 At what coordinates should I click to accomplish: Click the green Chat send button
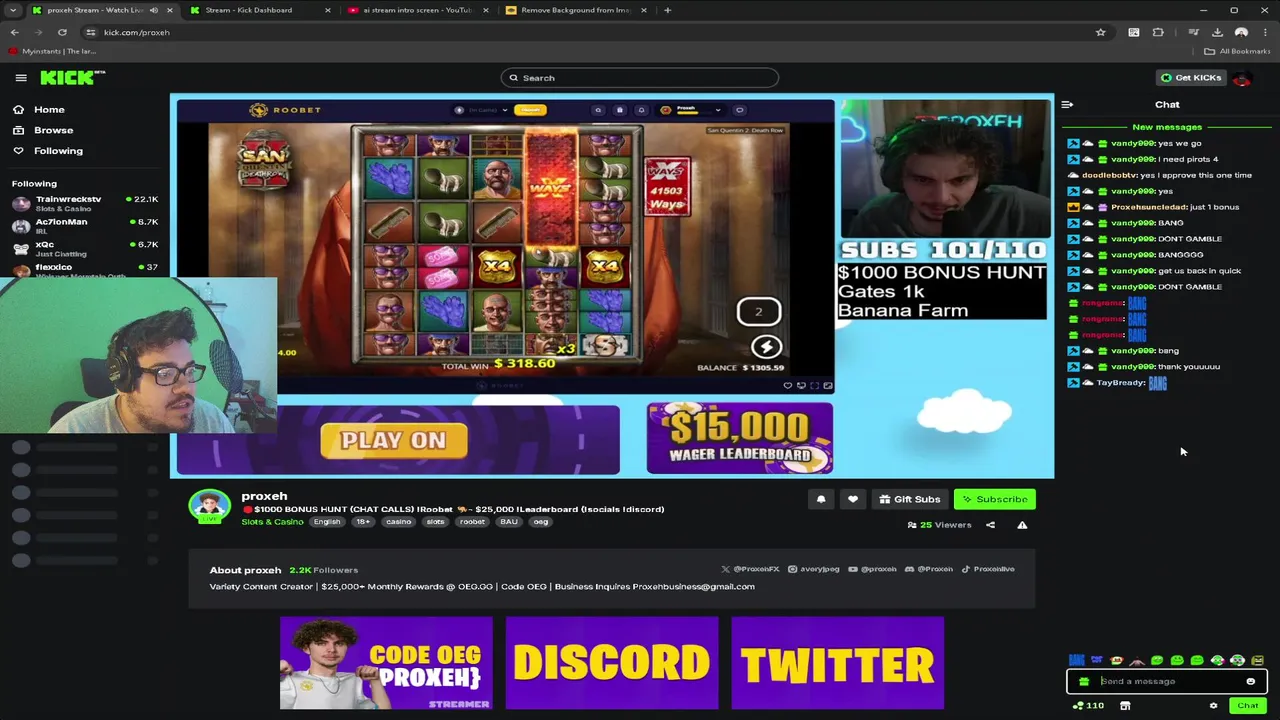pyautogui.click(x=1247, y=706)
